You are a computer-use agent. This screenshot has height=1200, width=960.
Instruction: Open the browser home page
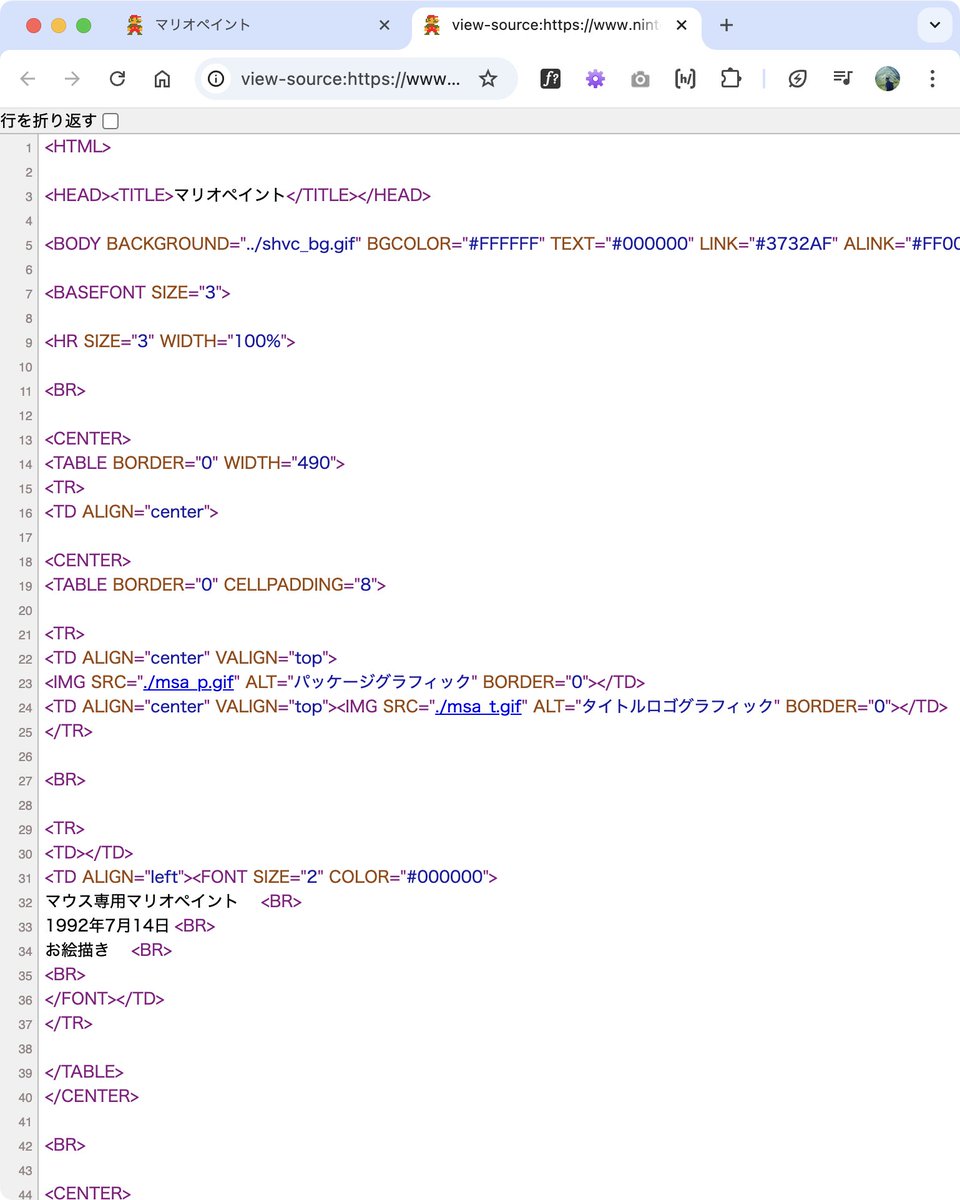(x=162, y=79)
